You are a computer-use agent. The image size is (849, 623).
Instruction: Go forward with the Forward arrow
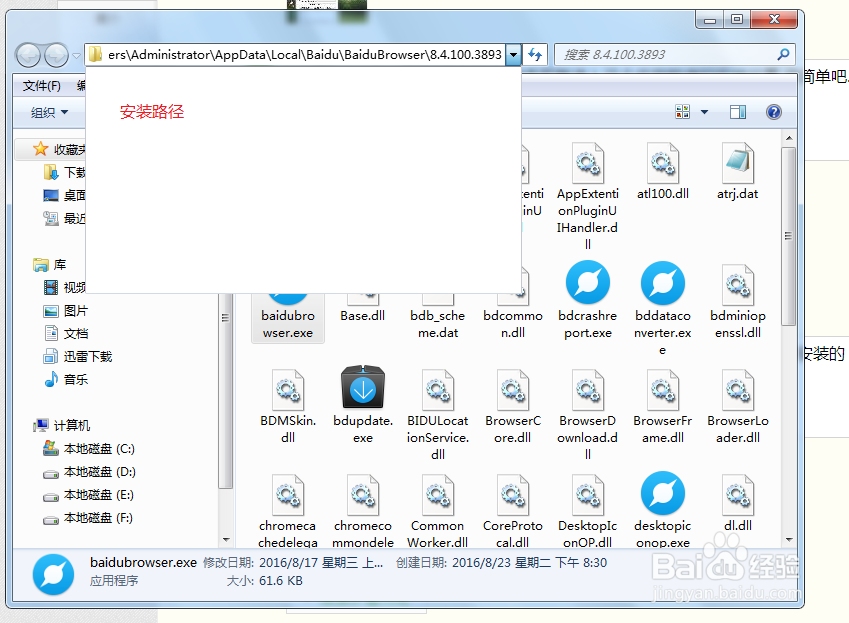click(56, 55)
